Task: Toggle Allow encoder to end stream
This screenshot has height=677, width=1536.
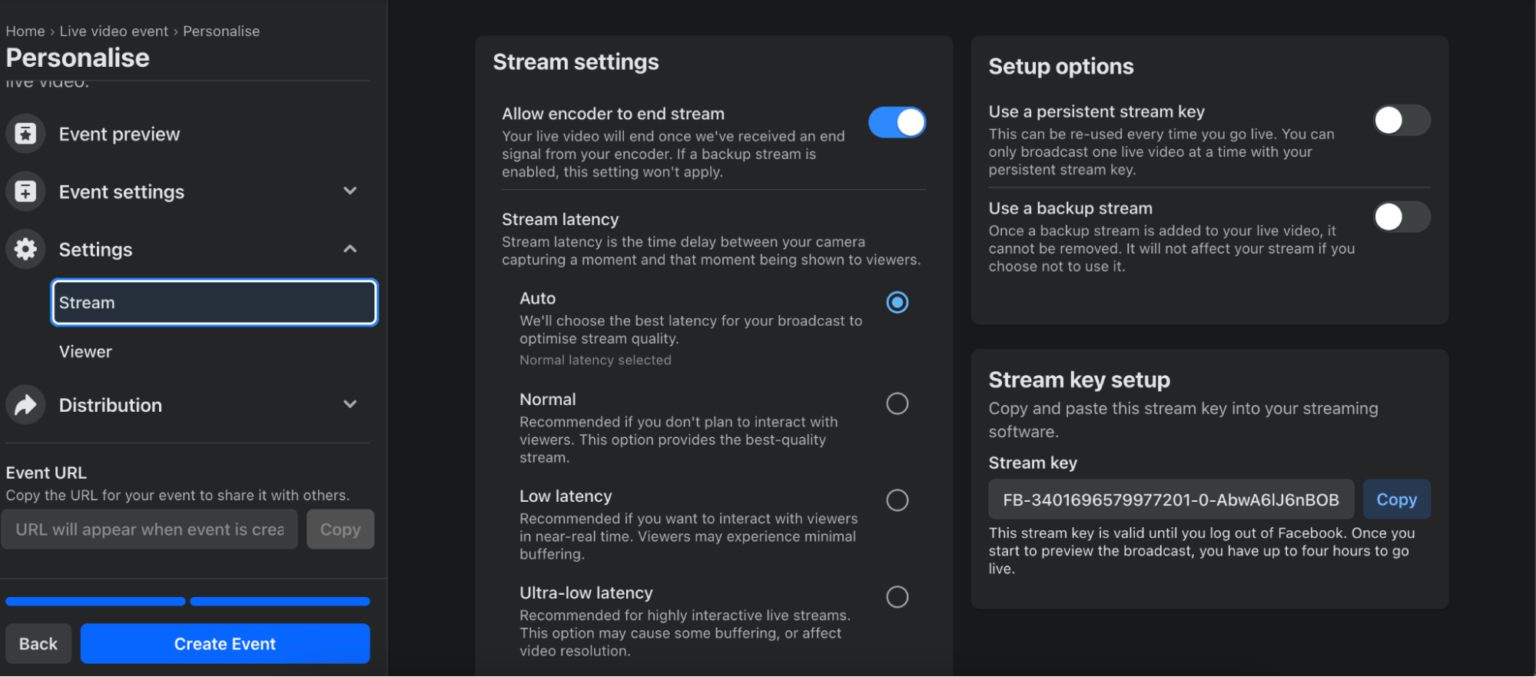Action: click(896, 122)
